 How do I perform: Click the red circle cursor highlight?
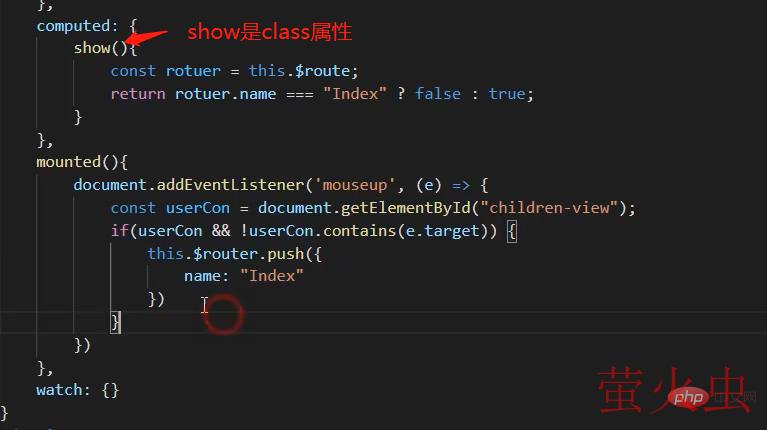tap(224, 315)
